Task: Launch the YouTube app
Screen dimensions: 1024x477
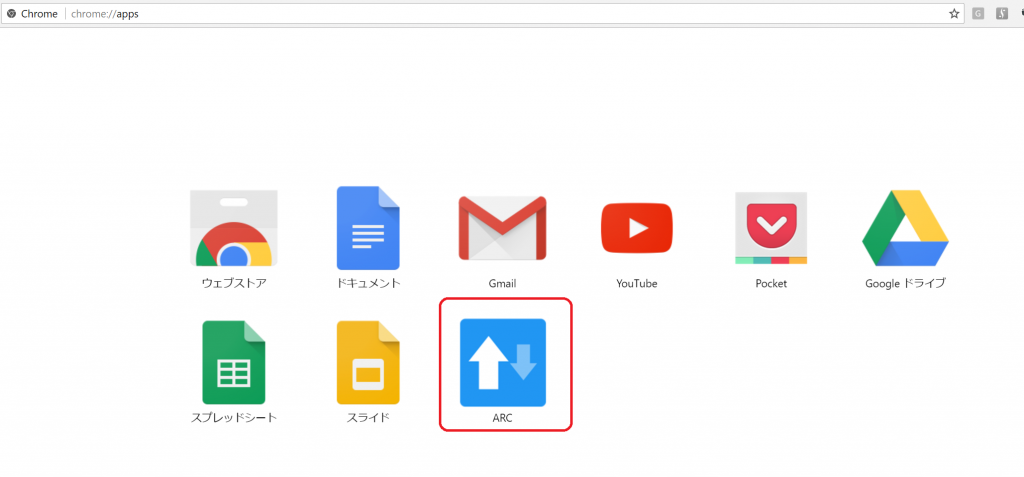Action: pos(636,228)
